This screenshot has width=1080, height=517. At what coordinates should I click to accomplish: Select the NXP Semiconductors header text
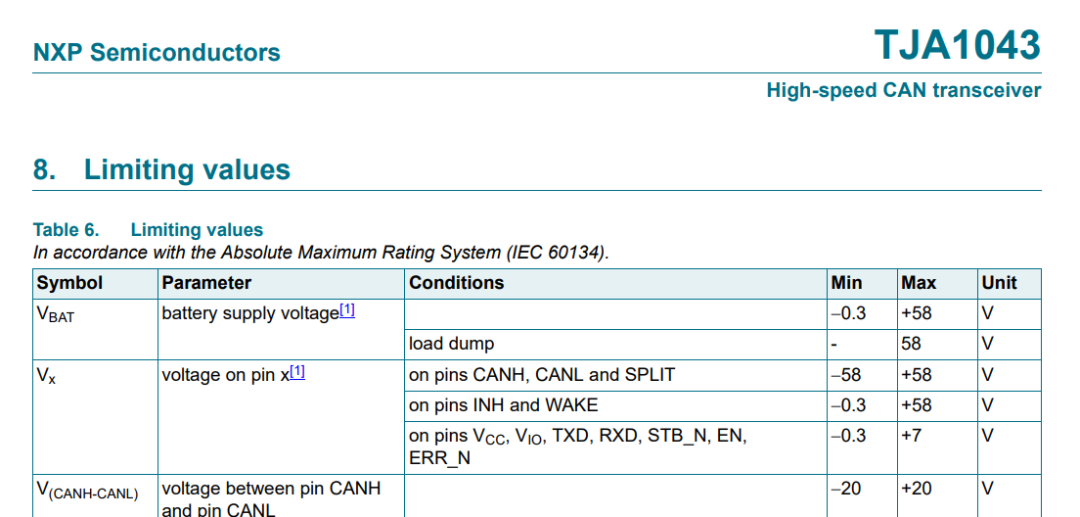click(x=157, y=52)
